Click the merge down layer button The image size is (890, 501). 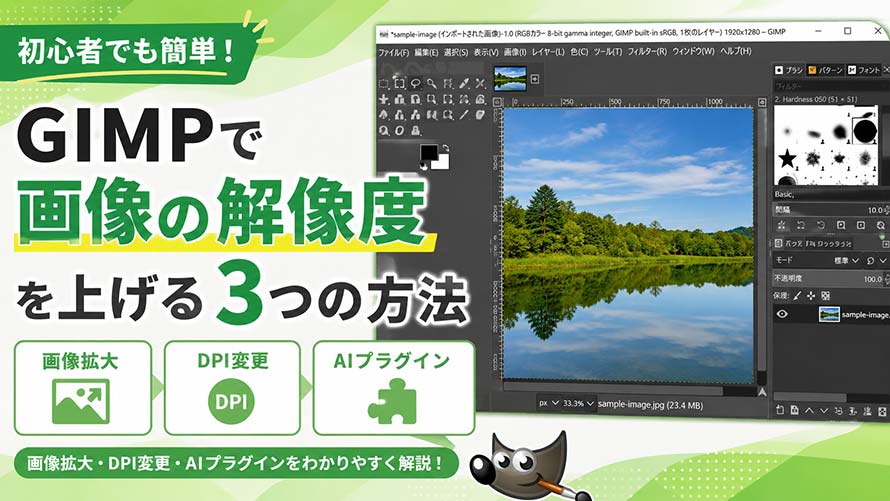click(853, 410)
